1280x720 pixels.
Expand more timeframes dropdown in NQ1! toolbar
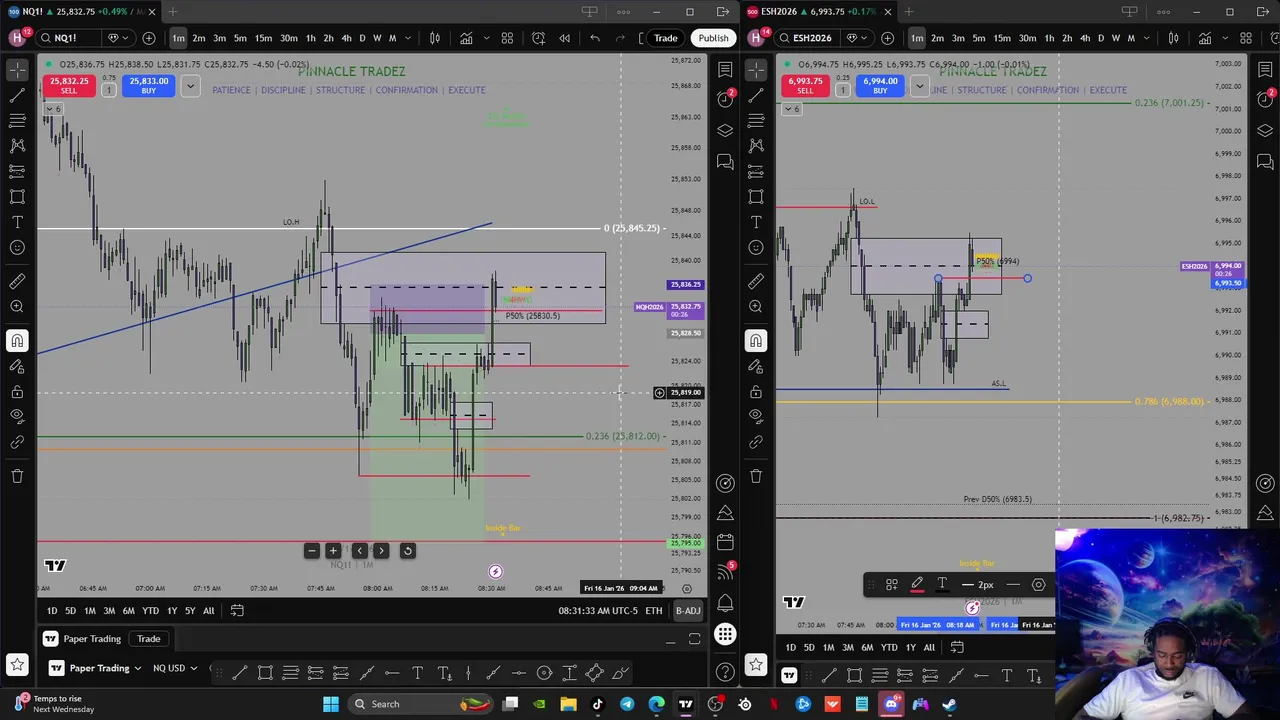tap(409, 38)
